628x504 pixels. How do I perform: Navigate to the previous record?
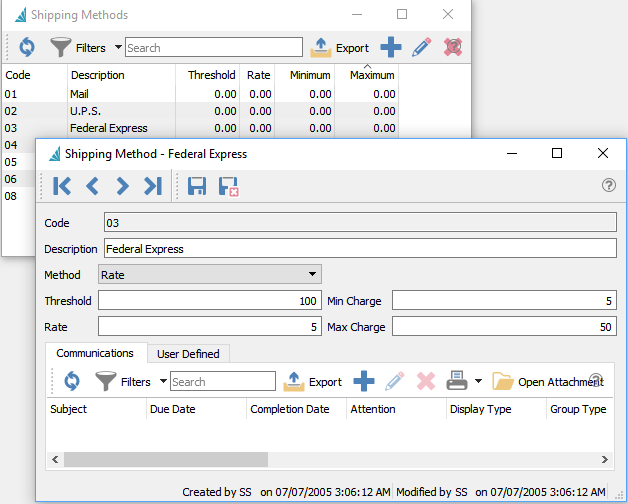[92, 185]
